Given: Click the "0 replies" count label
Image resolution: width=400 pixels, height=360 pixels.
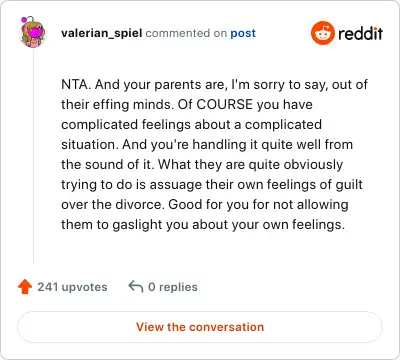Looking at the screenshot, I should pos(173,287).
